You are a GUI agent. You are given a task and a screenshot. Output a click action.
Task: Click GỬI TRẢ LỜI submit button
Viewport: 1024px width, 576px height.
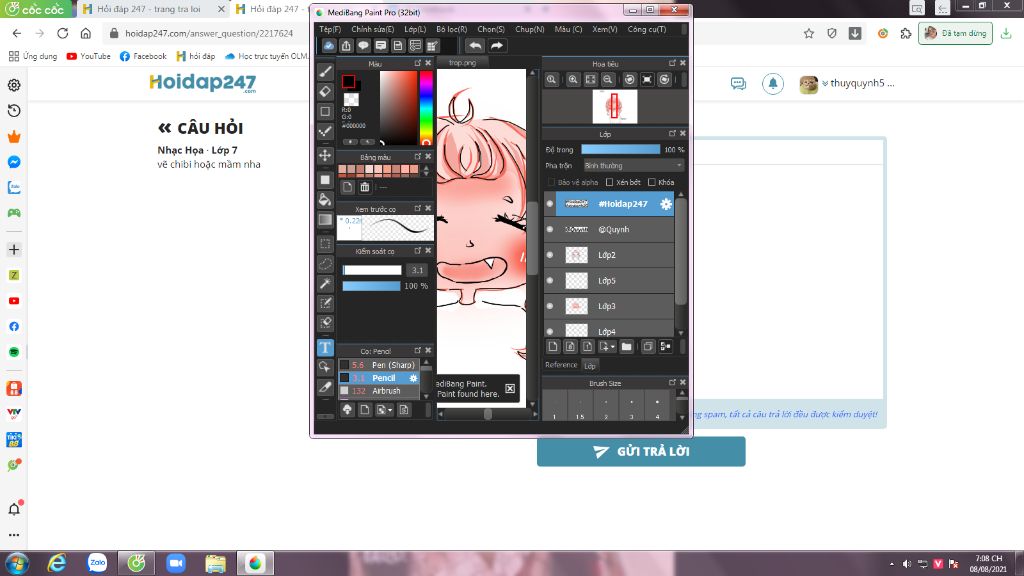(641, 451)
